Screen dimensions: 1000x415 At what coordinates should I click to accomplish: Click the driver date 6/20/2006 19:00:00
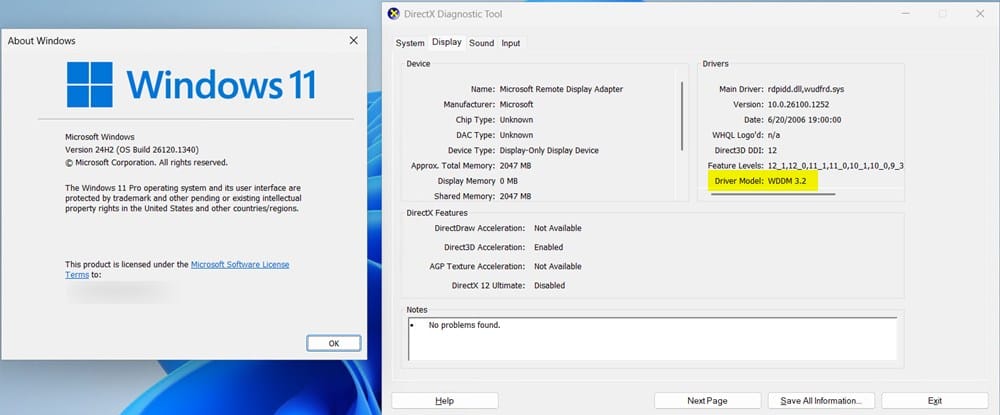coord(805,120)
